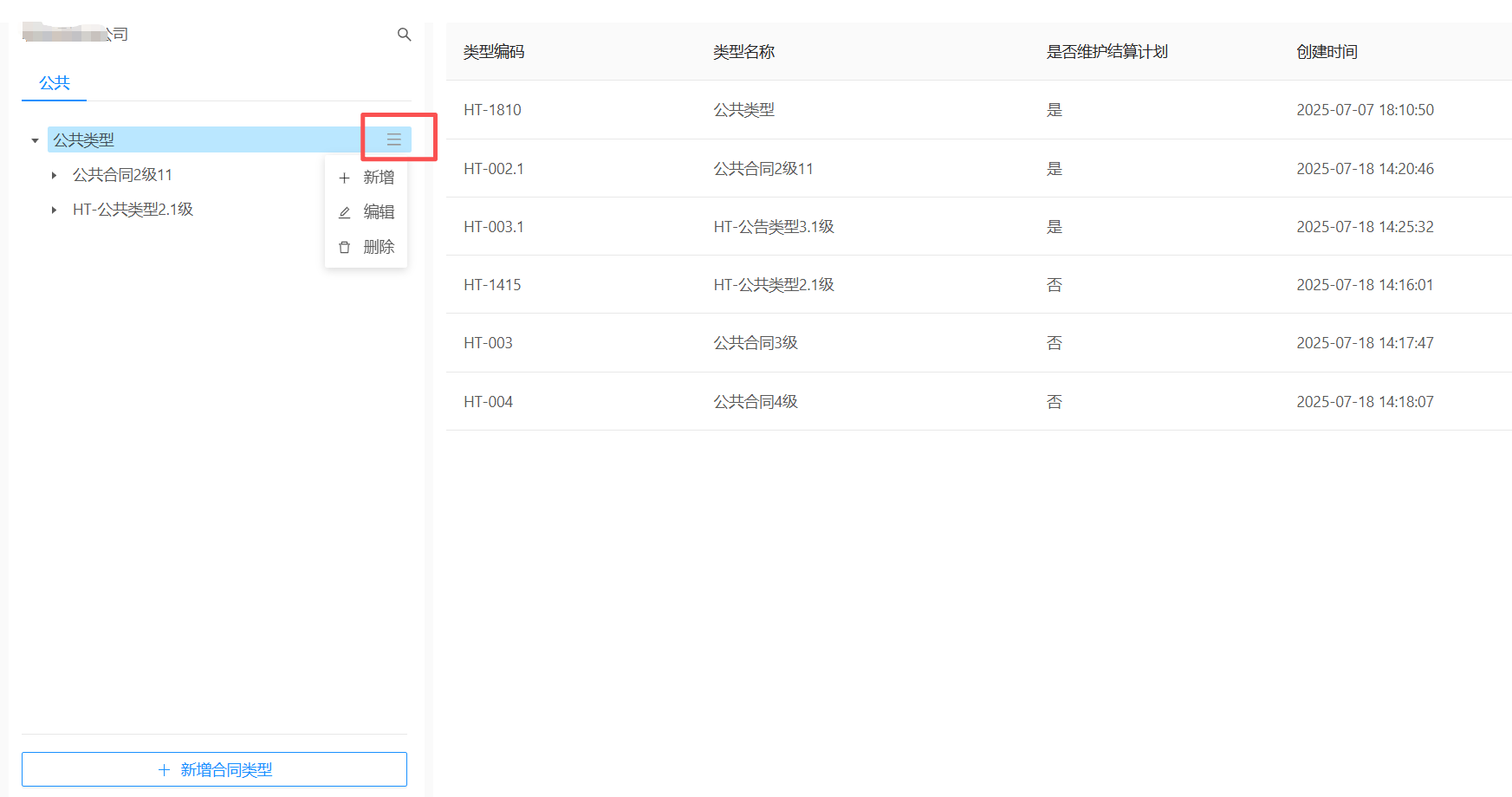The height and width of the screenshot is (797, 1512).
Task: Select 公共合同2级11 tree item
Action: click(x=122, y=175)
